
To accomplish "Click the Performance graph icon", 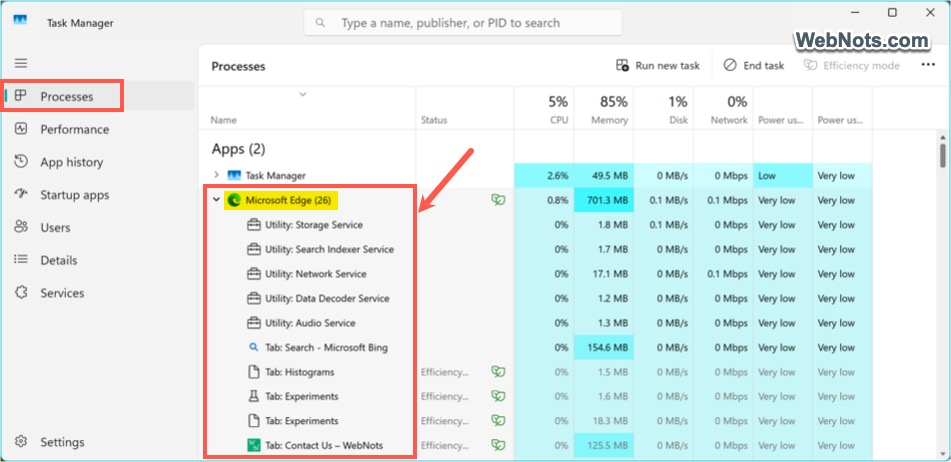I will [21, 129].
